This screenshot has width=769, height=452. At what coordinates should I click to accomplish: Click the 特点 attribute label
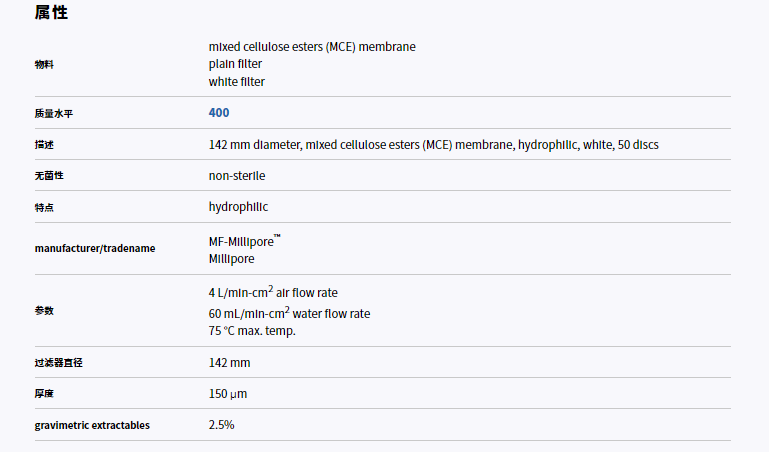pos(44,207)
